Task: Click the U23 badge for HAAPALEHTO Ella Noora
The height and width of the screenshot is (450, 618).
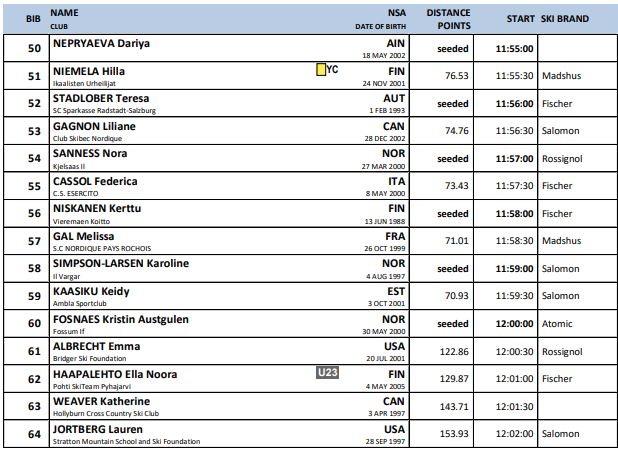Action: [328, 374]
